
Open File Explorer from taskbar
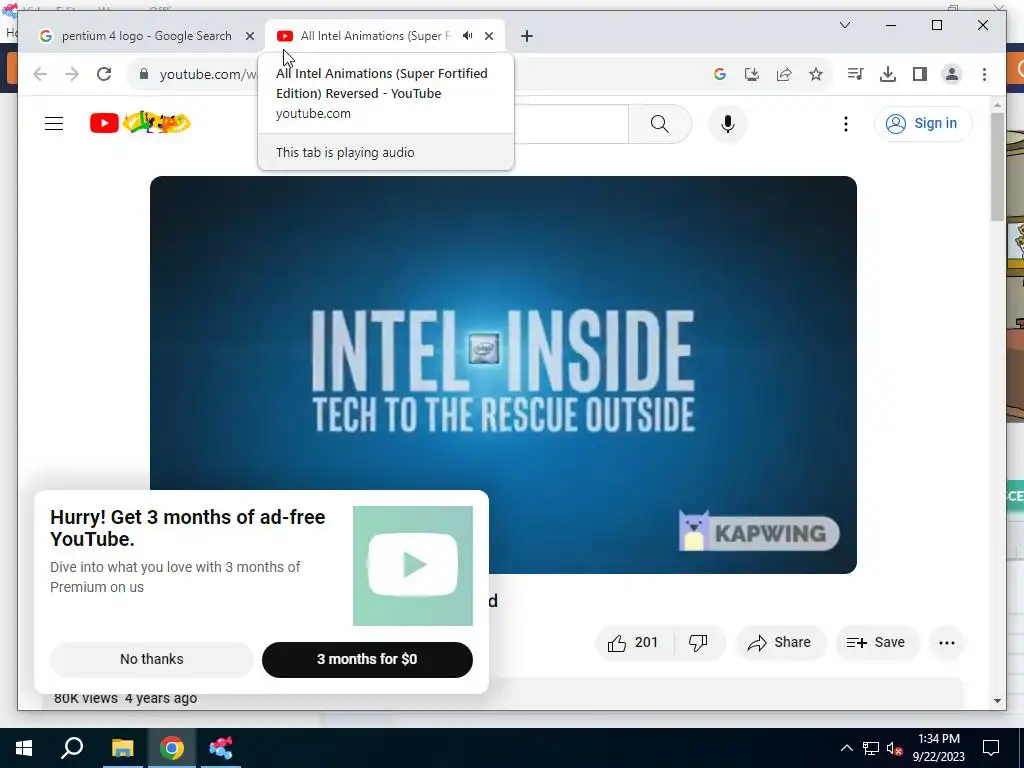[x=122, y=748]
